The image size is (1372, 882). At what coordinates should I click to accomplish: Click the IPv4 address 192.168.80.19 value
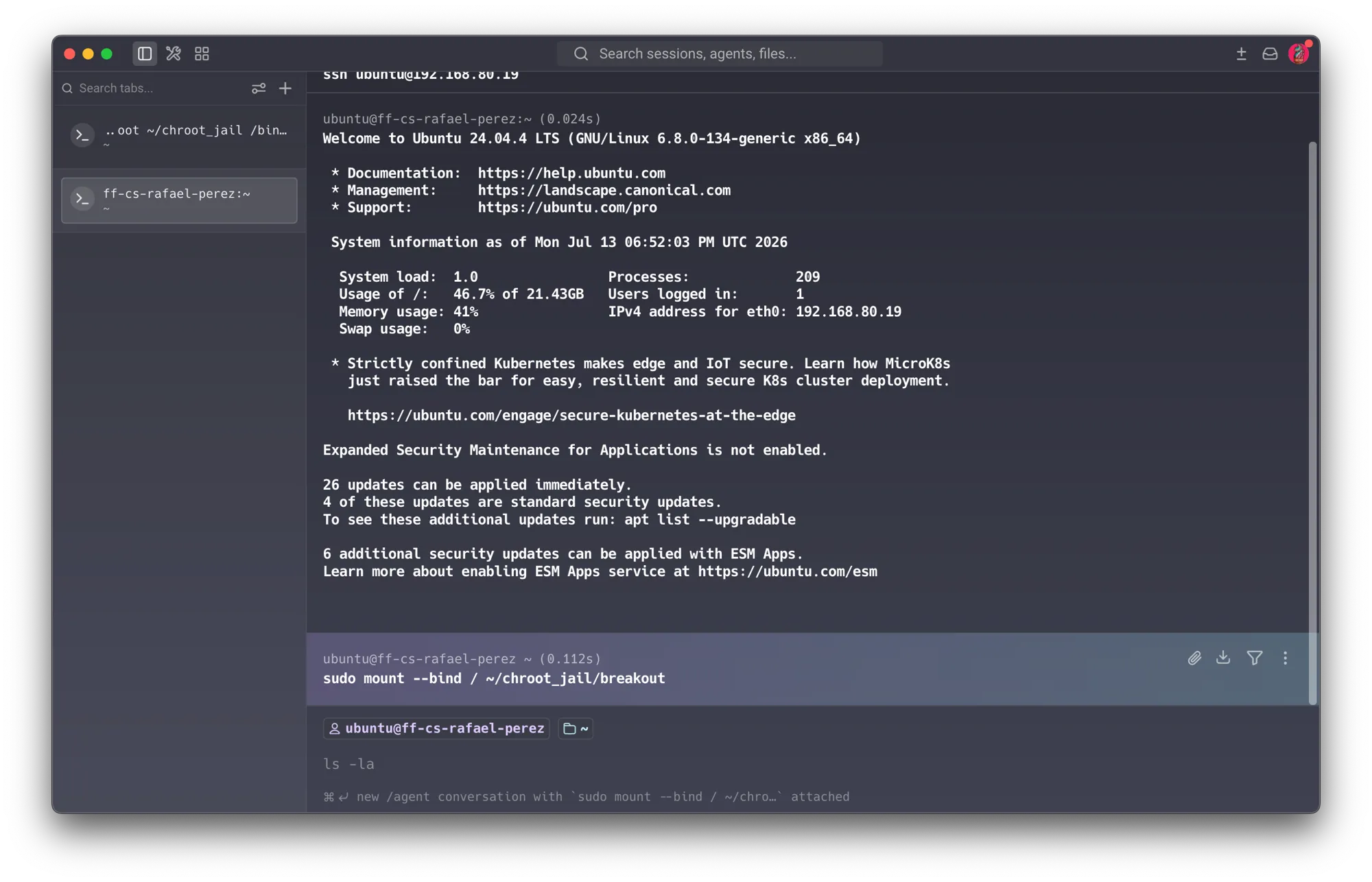click(849, 311)
